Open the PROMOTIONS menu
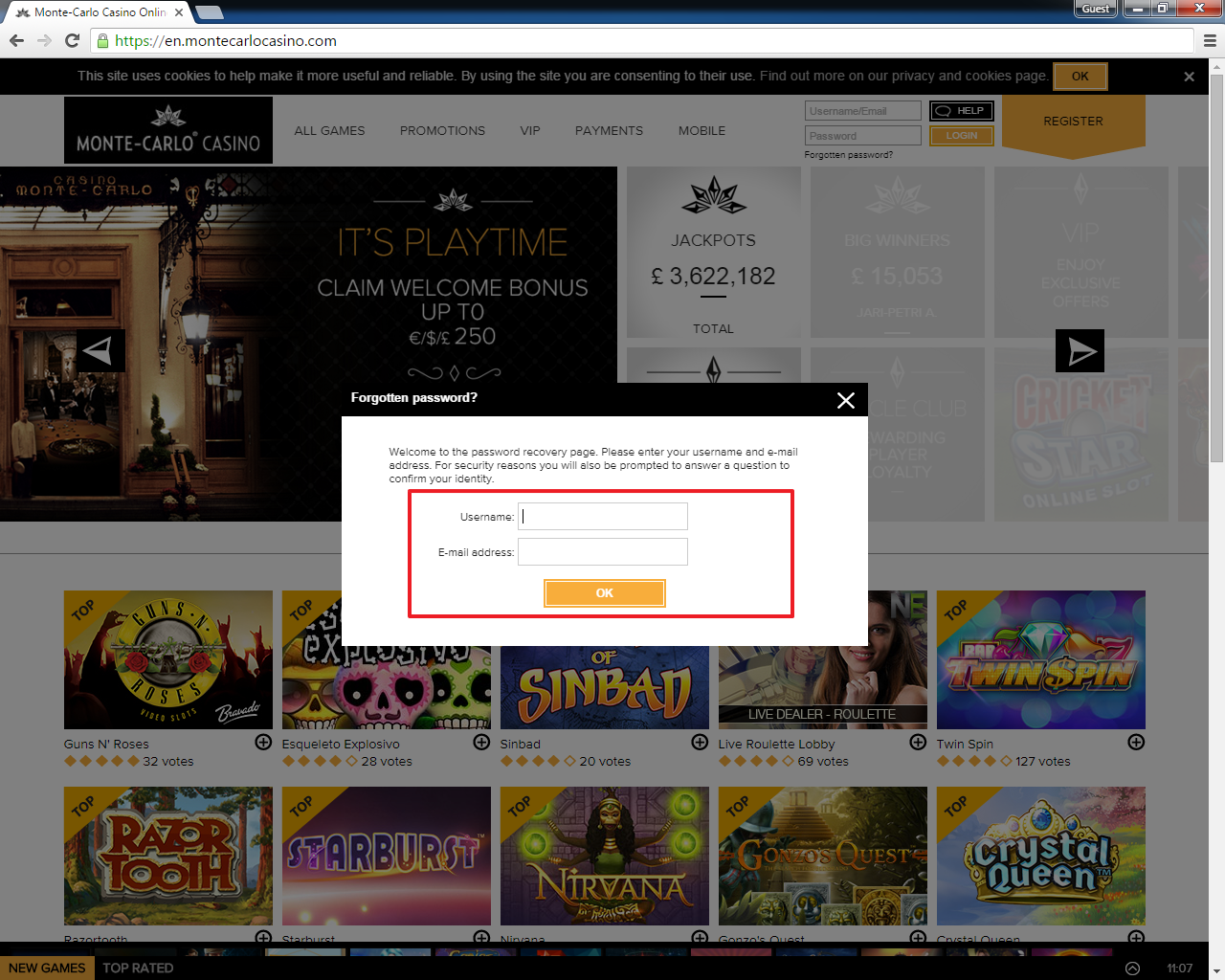This screenshot has width=1225, height=980. tap(442, 130)
